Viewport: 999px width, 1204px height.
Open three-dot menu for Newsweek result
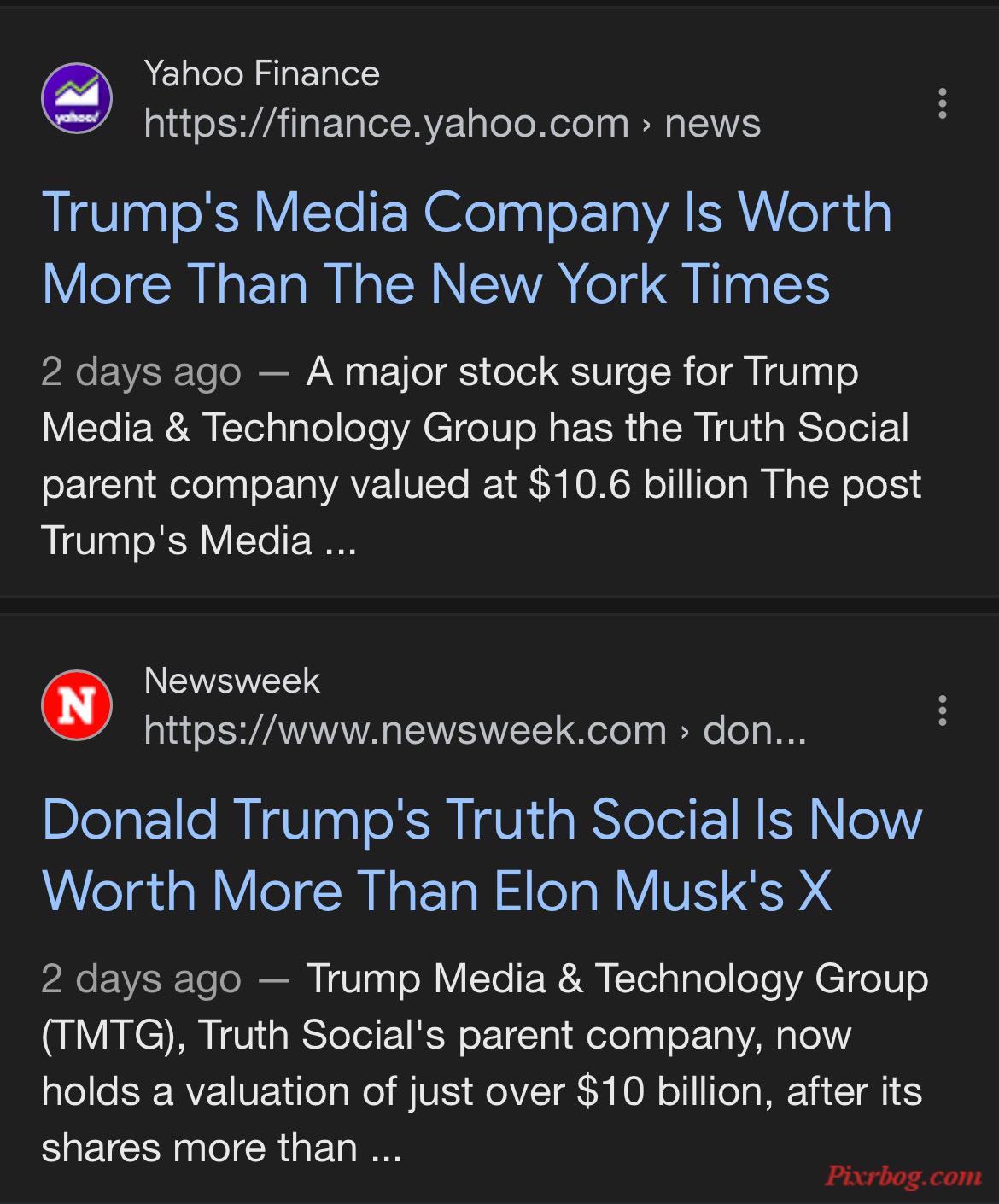942,710
